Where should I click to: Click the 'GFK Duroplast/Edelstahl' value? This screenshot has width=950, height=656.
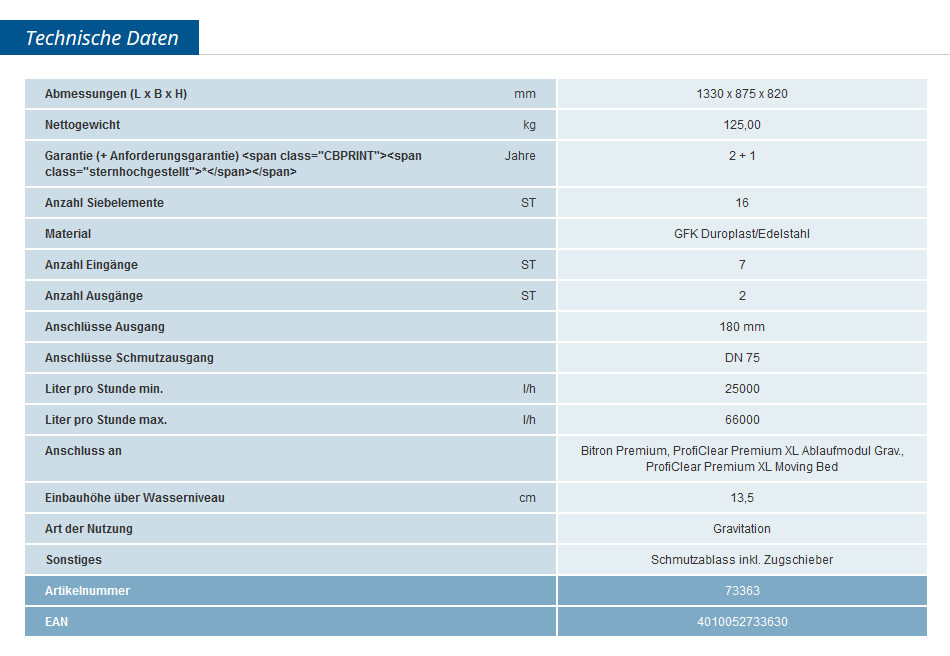742,234
